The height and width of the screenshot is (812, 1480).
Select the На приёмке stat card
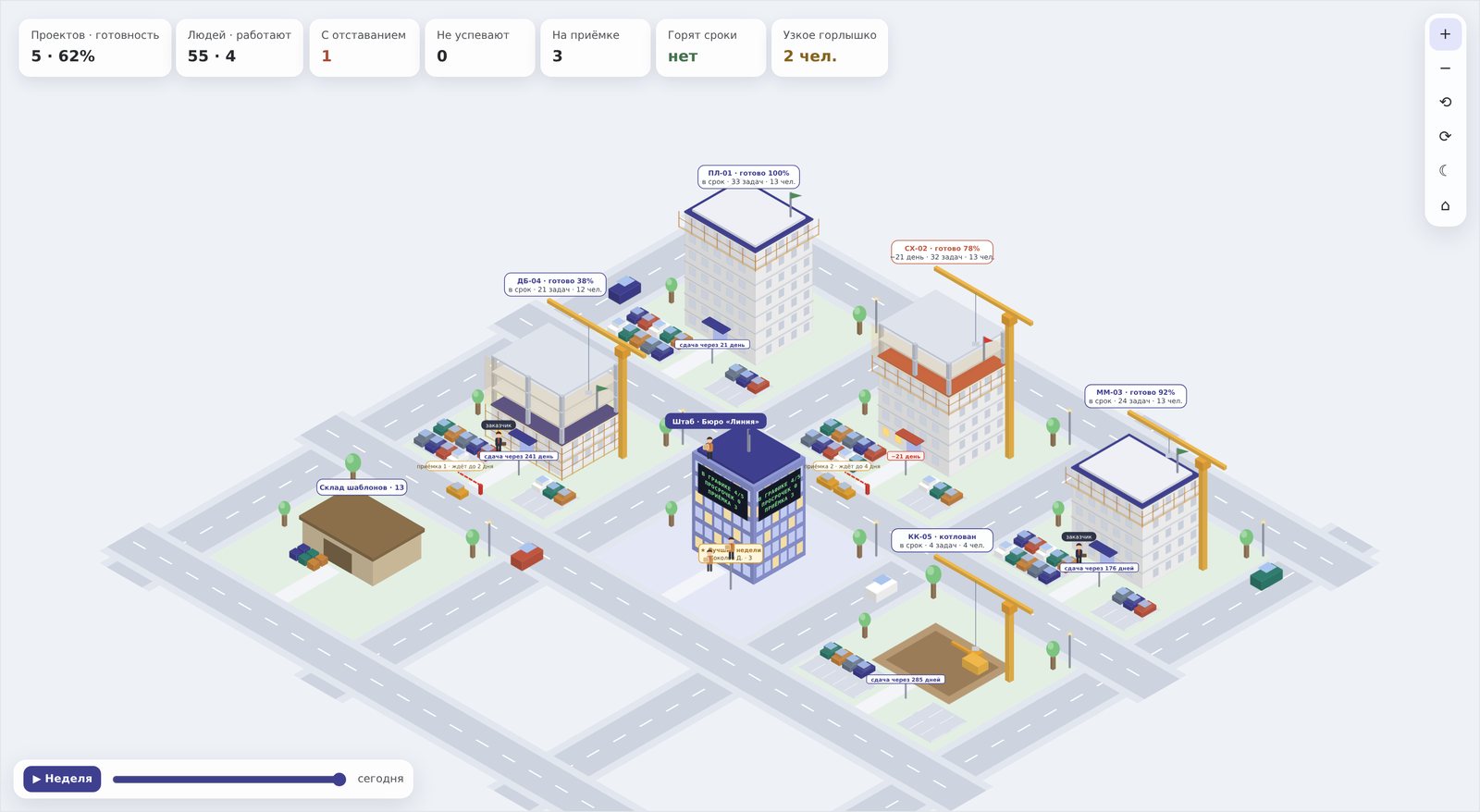(x=595, y=47)
